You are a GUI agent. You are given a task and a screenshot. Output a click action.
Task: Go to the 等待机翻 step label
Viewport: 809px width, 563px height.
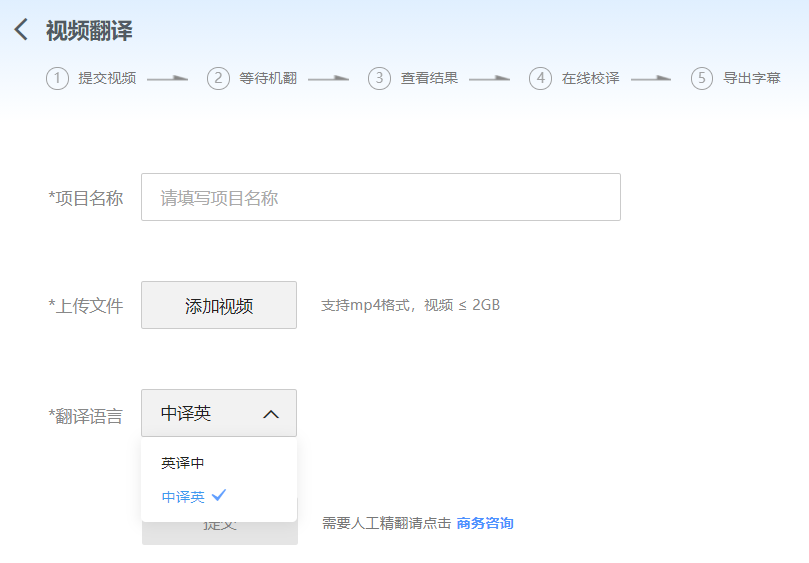click(x=268, y=78)
